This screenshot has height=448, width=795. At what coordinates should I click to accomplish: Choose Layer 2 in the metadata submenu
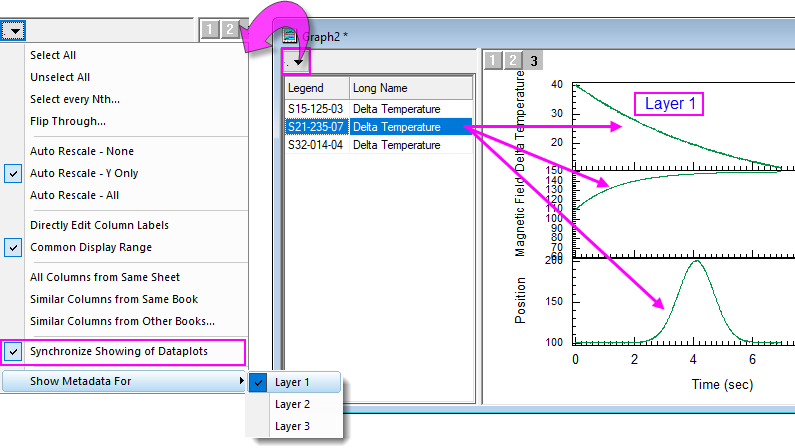click(293, 404)
